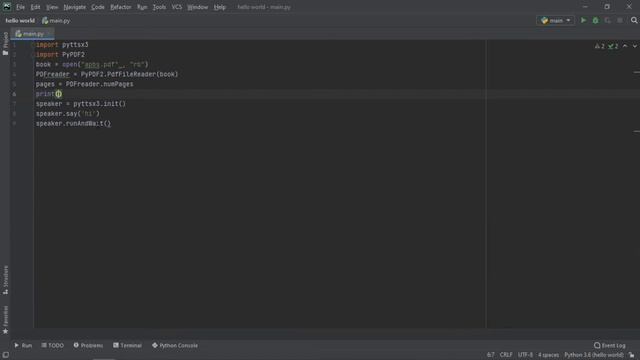The height and width of the screenshot is (360, 640).
Task: Open the UTF-8 file encoding selector
Action: 525,355
